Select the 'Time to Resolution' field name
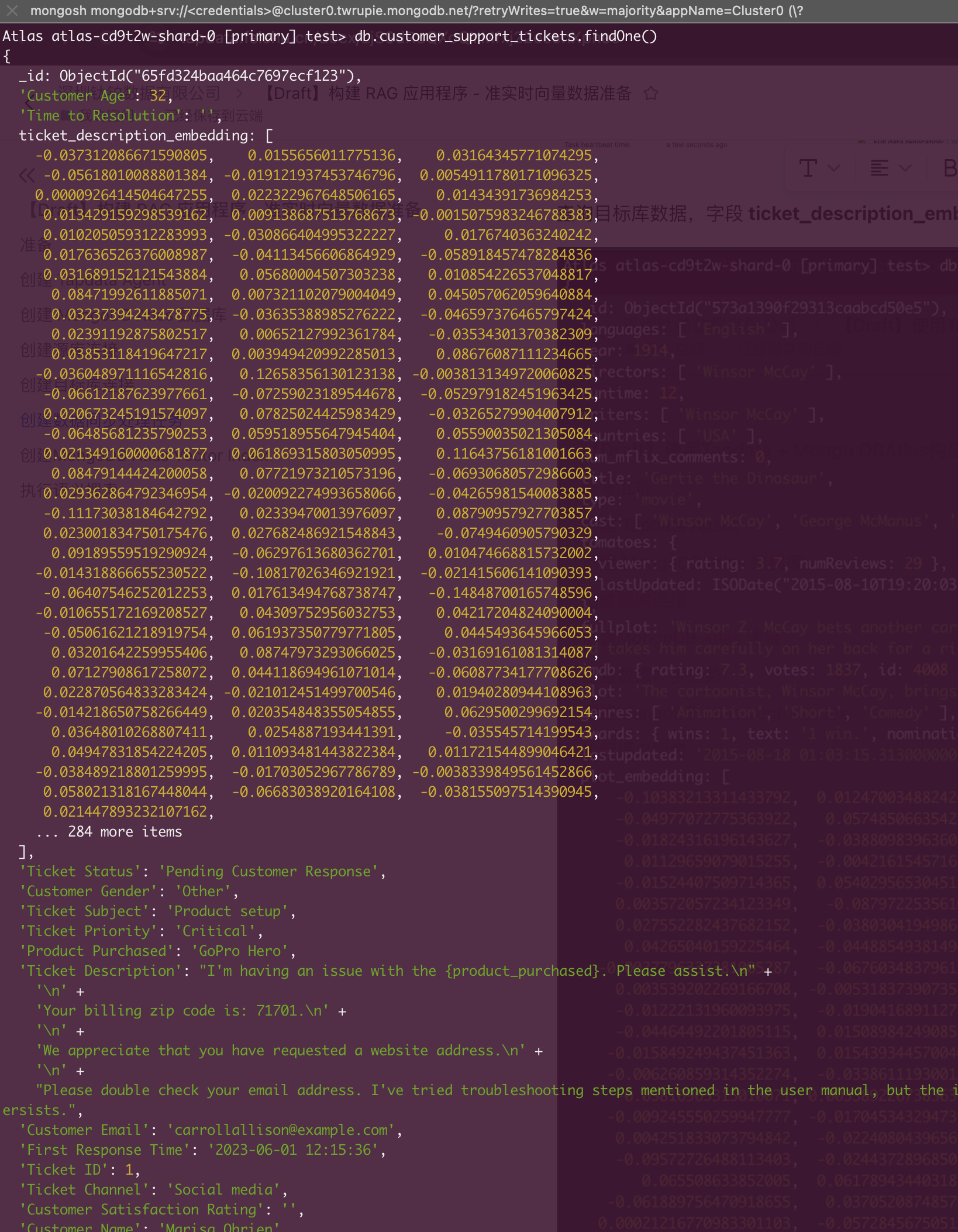 tap(101, 116)
